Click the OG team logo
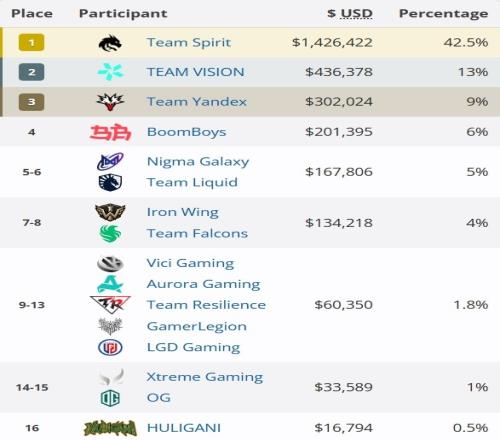 click(x=110, y=398)
